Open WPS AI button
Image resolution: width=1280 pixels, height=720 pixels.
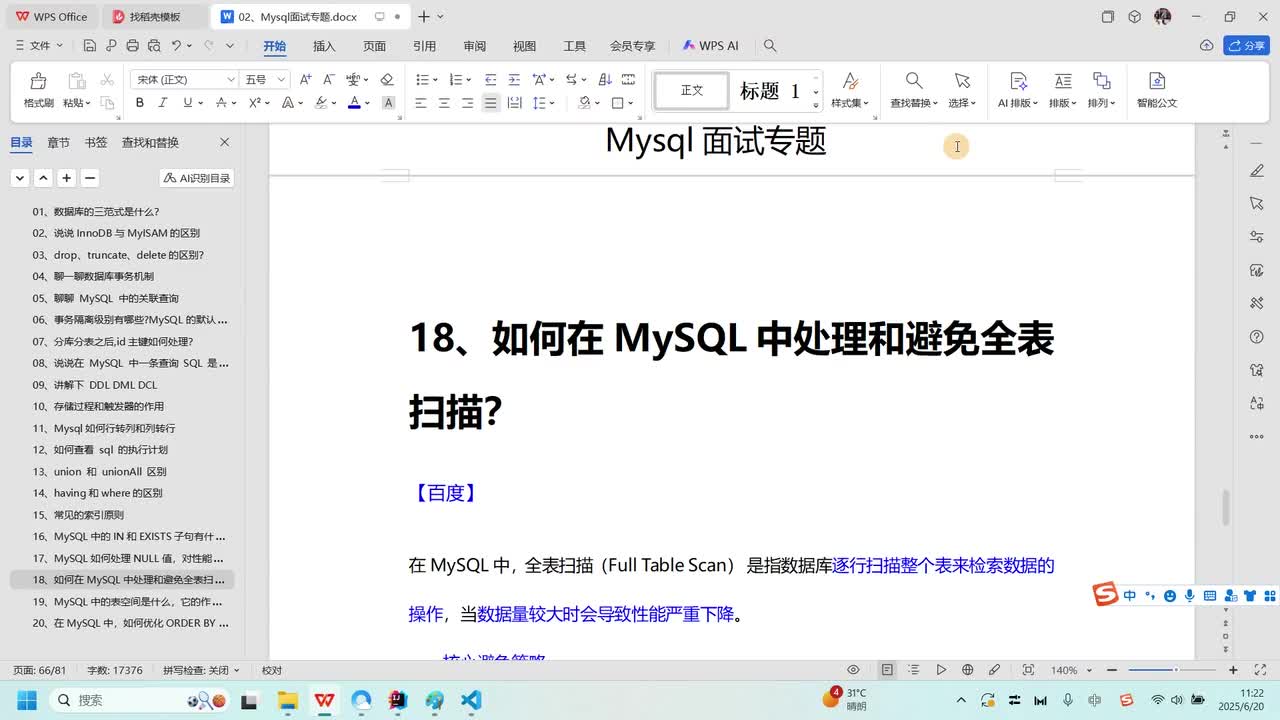click(711, 46)
